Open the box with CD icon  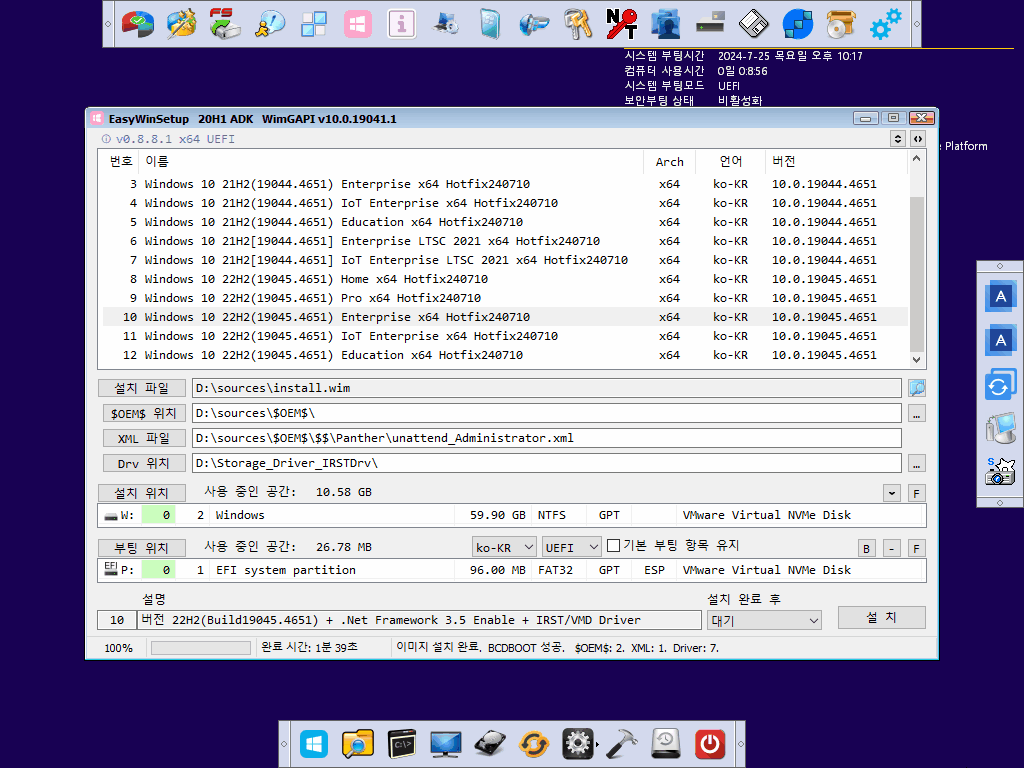[840, 24]
